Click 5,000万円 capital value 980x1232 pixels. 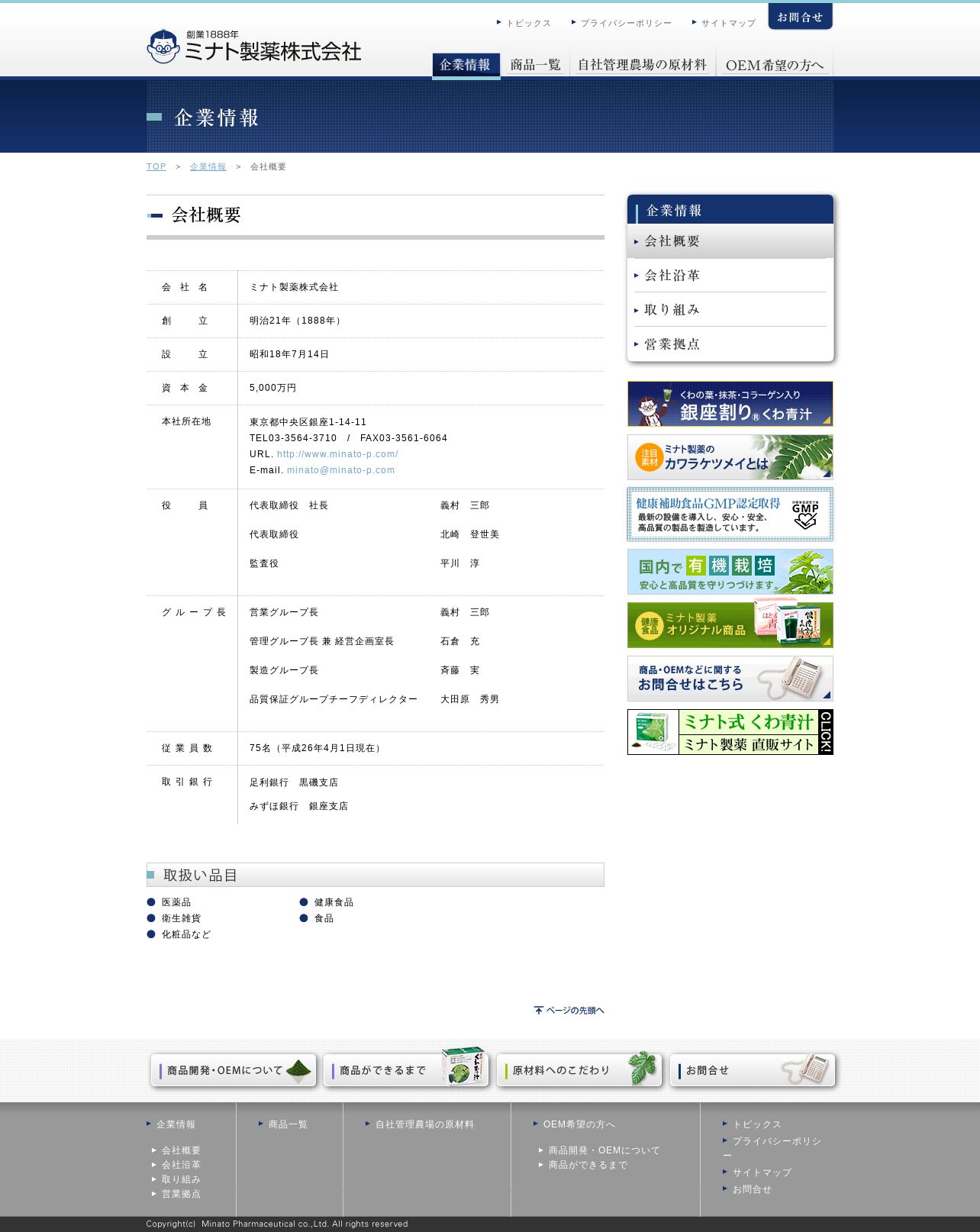tap(273, 388)
